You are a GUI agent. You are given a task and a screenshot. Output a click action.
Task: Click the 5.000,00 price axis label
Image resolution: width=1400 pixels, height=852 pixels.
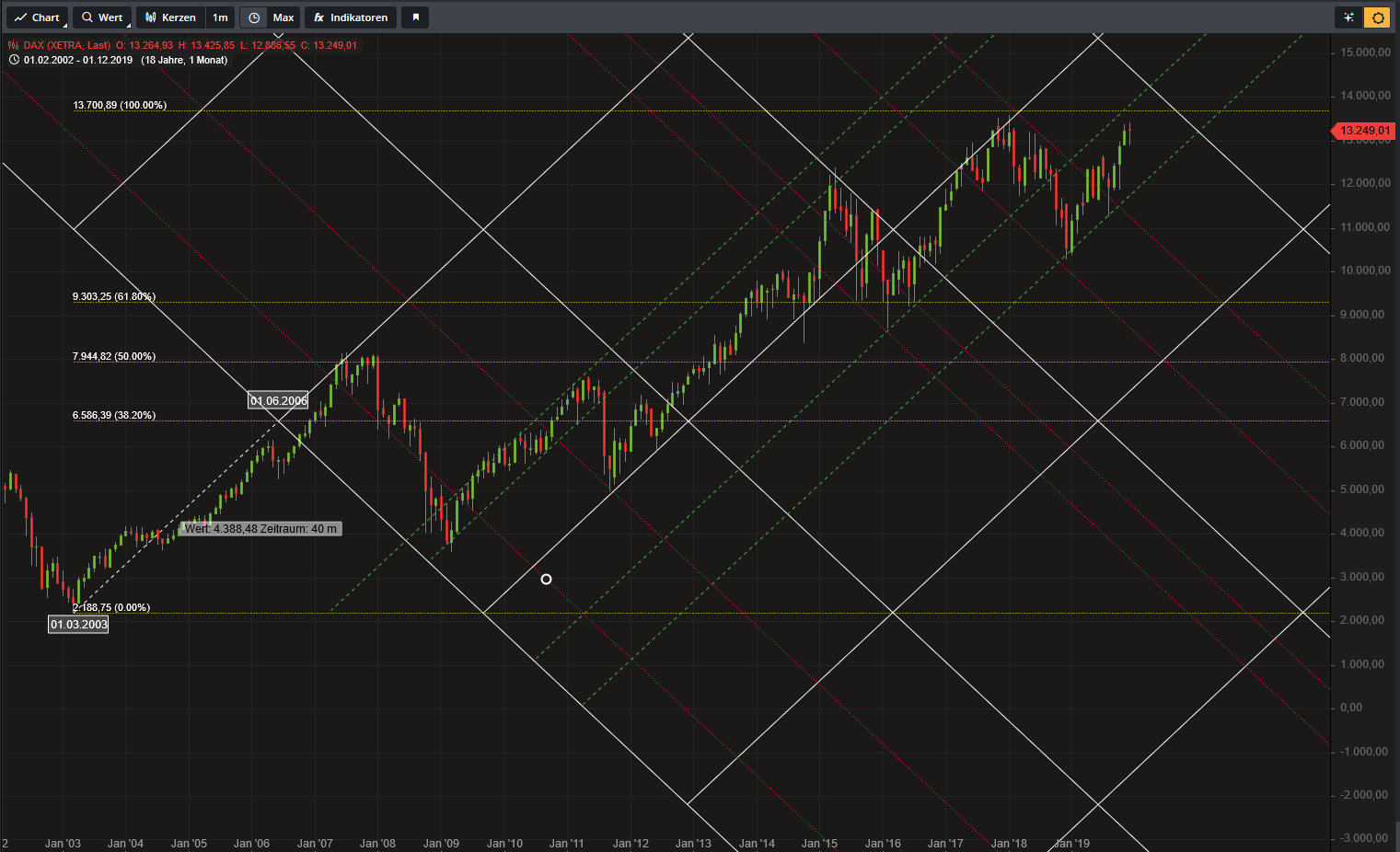1362,489
